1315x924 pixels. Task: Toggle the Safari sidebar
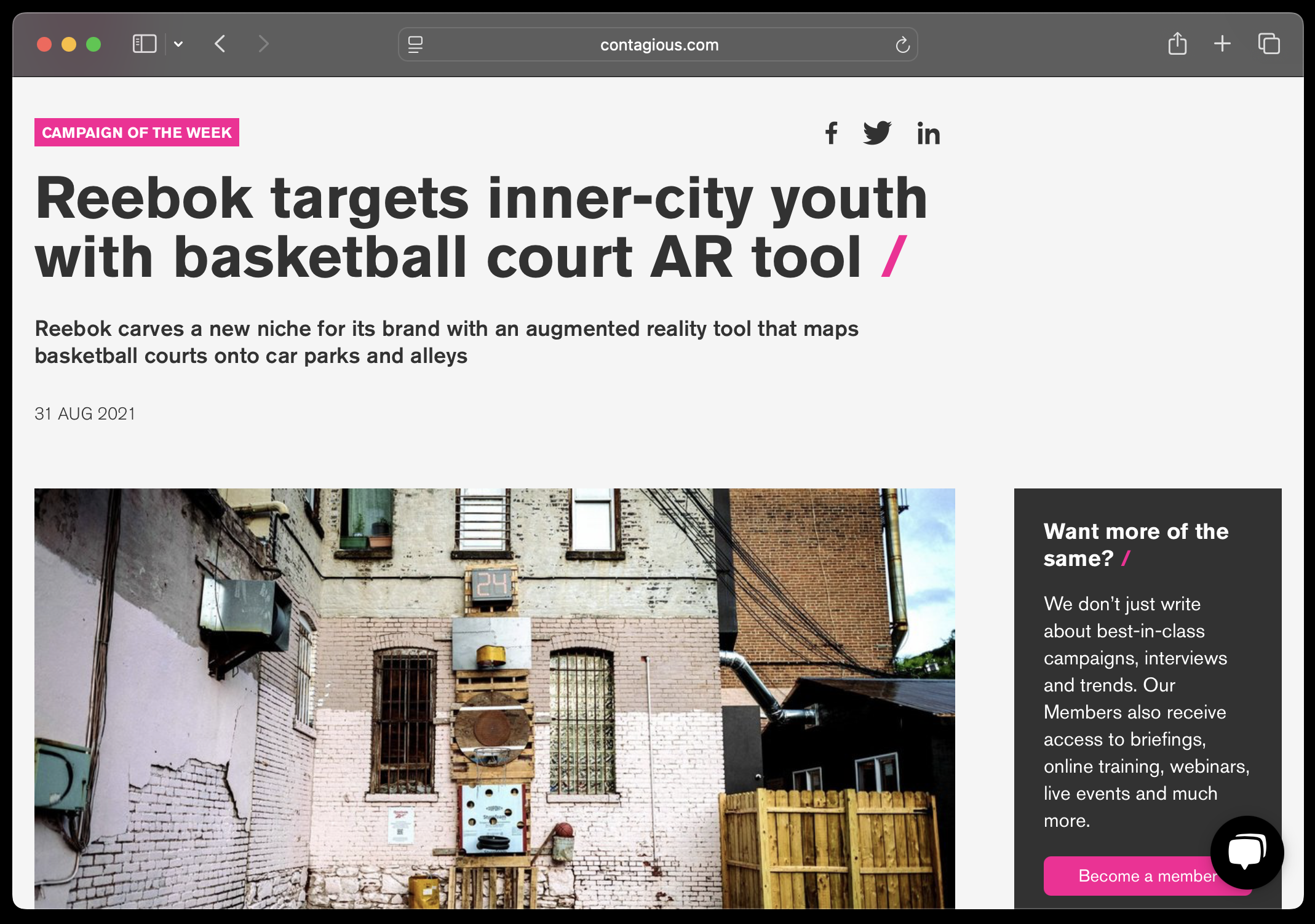tap(145, 44)
